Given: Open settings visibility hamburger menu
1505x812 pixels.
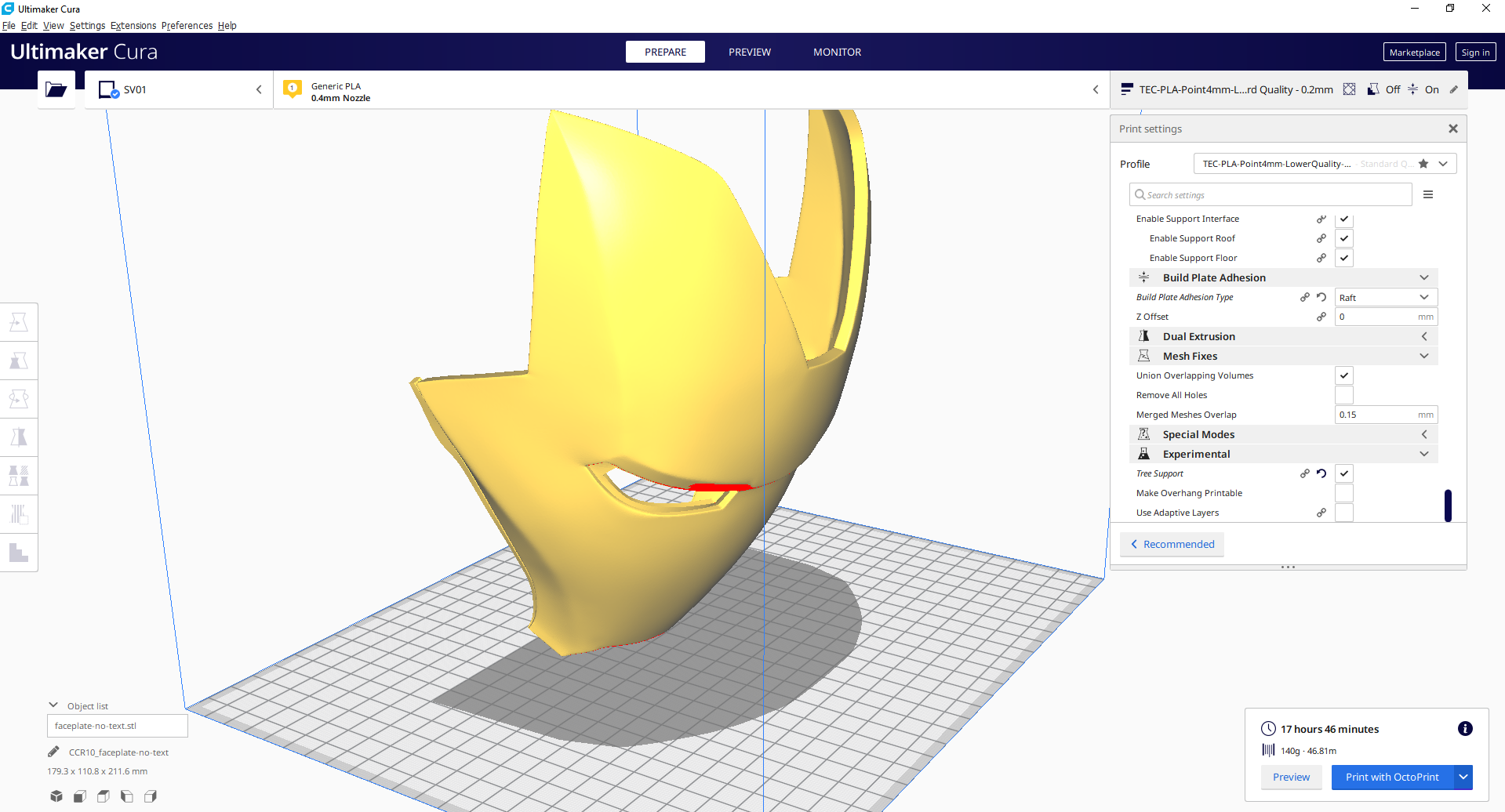Looking at the screenshot, I should tap(1428, 194).
